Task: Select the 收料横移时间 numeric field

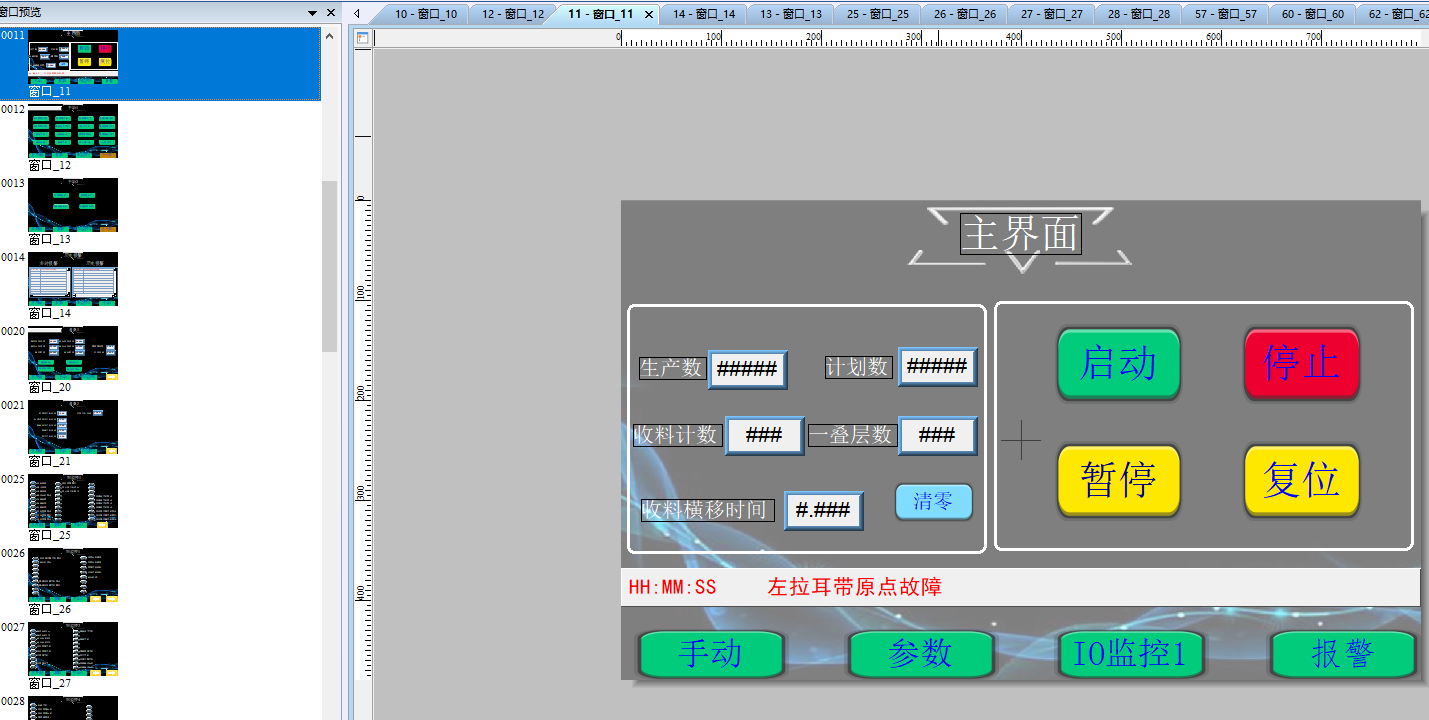Action: click(823, 511)
